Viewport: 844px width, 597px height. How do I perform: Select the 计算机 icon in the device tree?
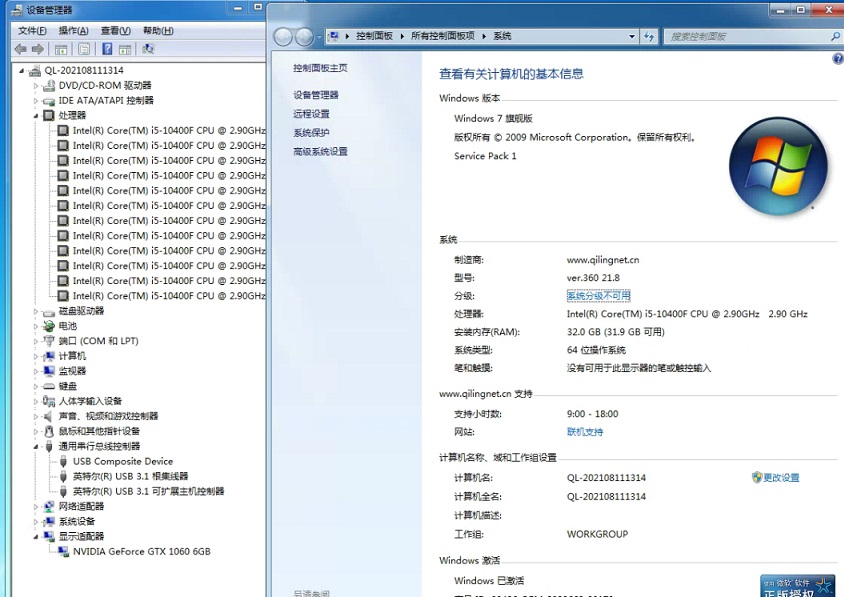[49, 356]
